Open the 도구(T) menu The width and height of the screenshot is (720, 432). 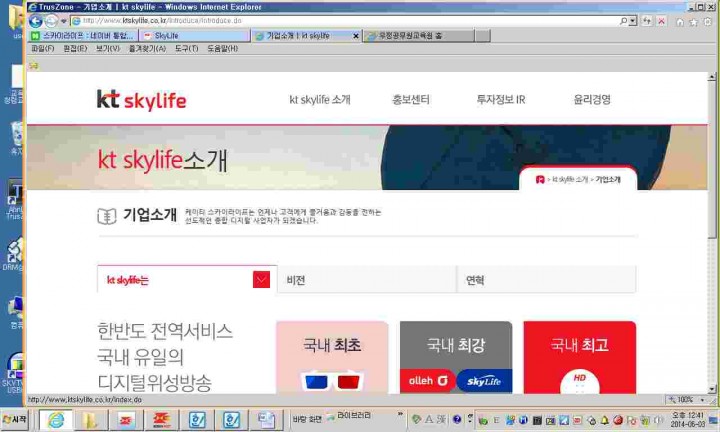pyautogui.click(x=186, y=49)
